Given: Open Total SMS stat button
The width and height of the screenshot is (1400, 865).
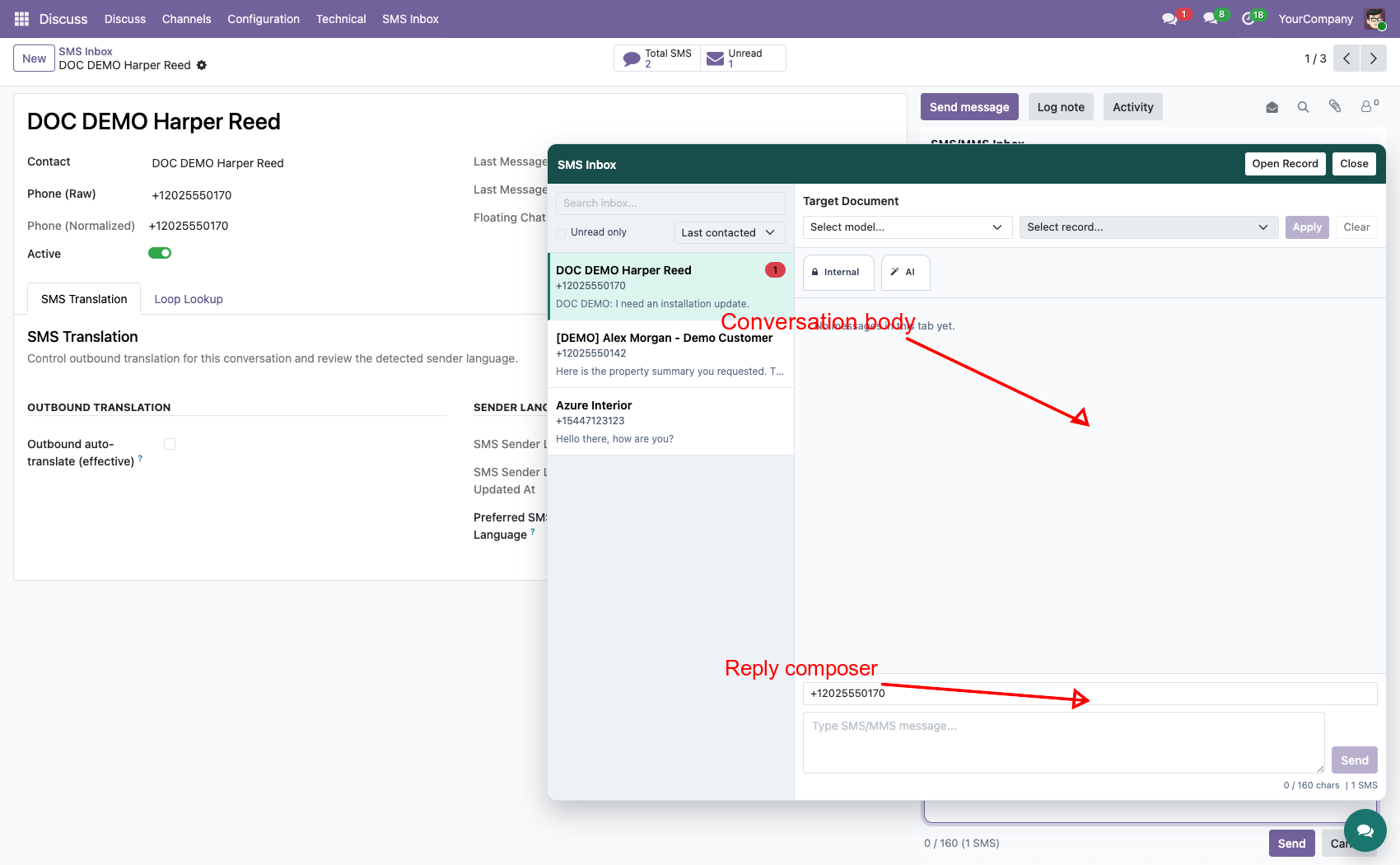Looking at the screenshot, I should 657,58.
